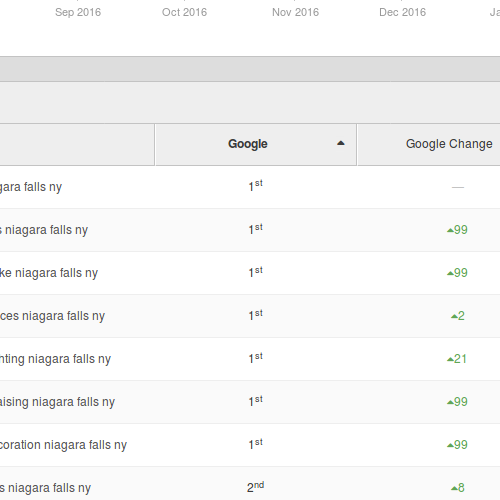Click the Nov 2016 axis label

tap(295, 12)
